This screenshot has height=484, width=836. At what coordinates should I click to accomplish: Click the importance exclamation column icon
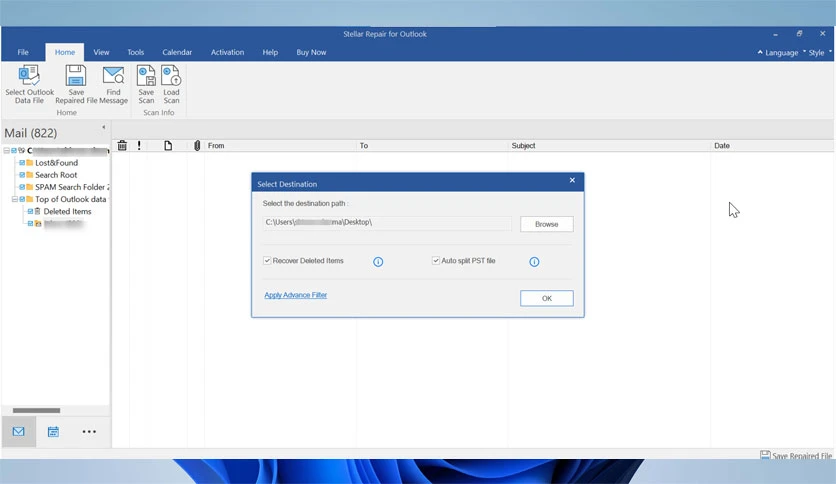(x=139, y=146)
